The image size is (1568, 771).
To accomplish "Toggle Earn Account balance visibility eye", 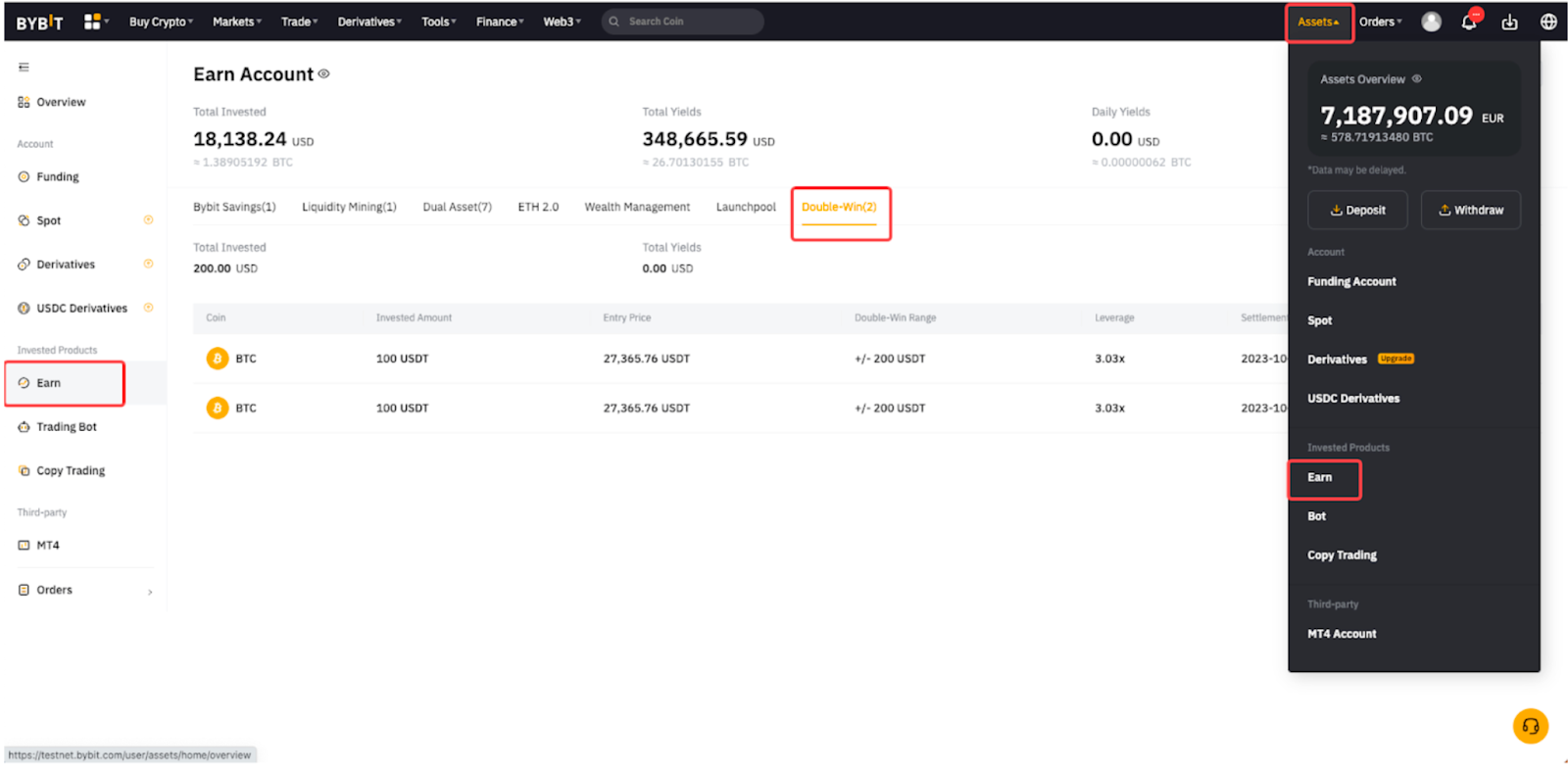I will [323, 73].
